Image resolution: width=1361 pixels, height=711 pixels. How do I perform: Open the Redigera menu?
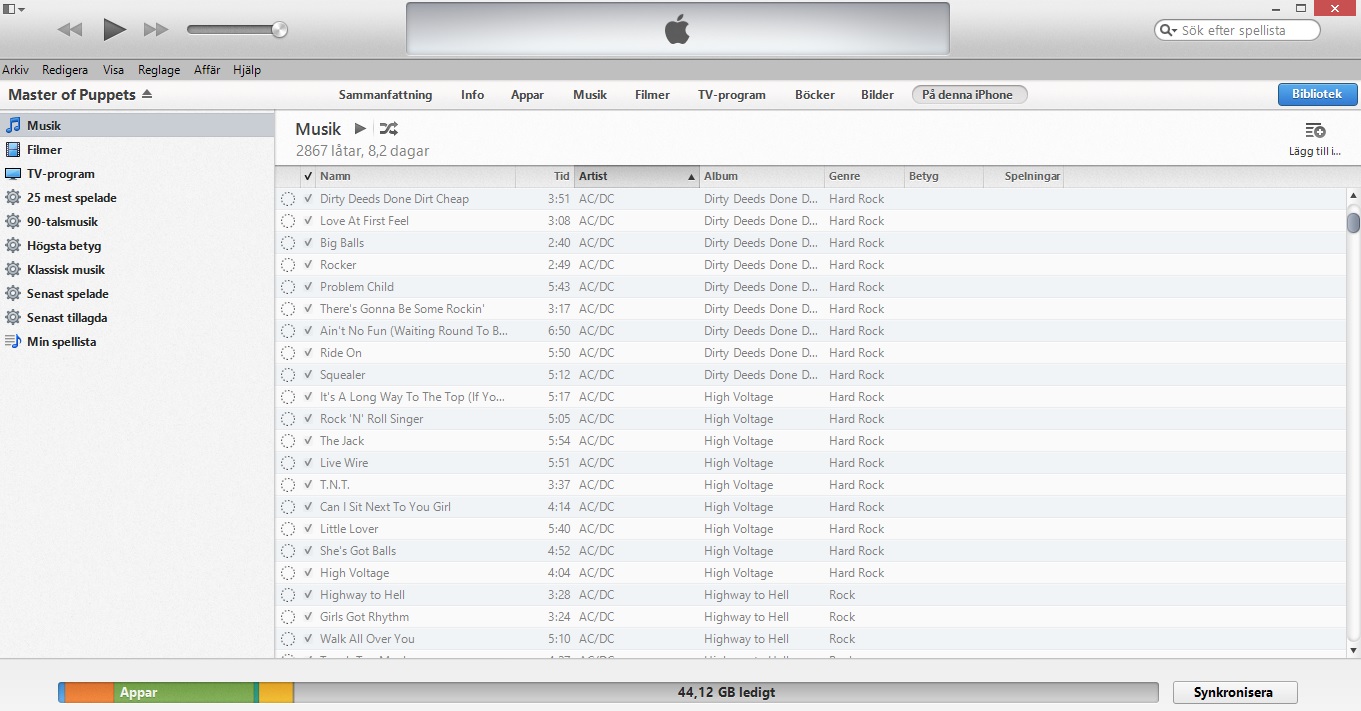(65, 70)
